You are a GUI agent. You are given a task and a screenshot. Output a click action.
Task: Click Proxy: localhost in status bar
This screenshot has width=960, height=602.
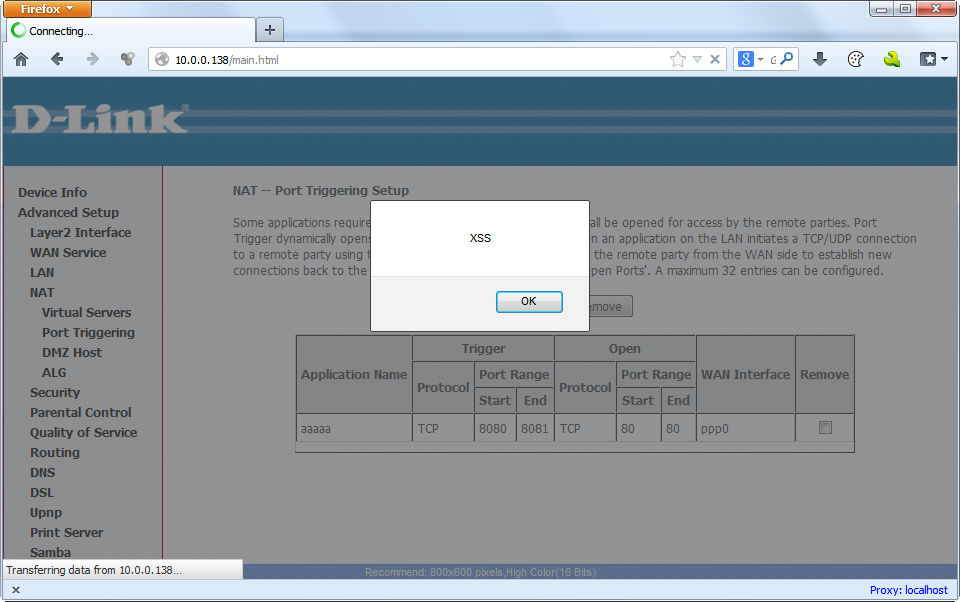click(908, 590)
